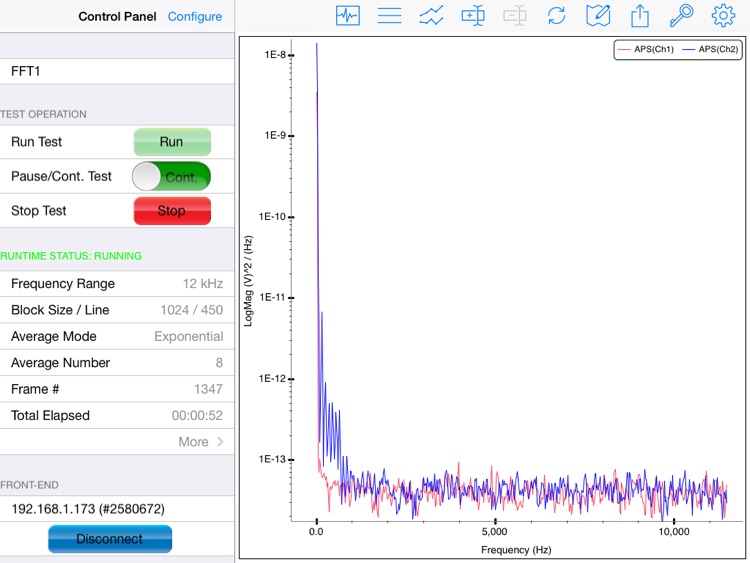Open the key license icon
Viewport: 750px width, 563px height.
(681, 15)
